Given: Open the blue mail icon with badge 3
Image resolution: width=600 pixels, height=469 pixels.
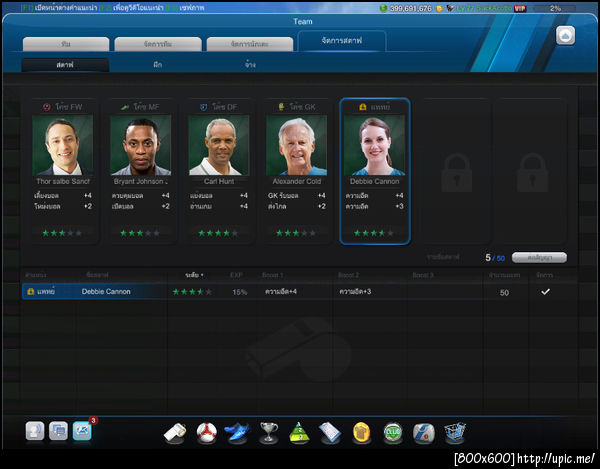Looking at the screenshot, I should pyautogui.click(x=82, y=431).
